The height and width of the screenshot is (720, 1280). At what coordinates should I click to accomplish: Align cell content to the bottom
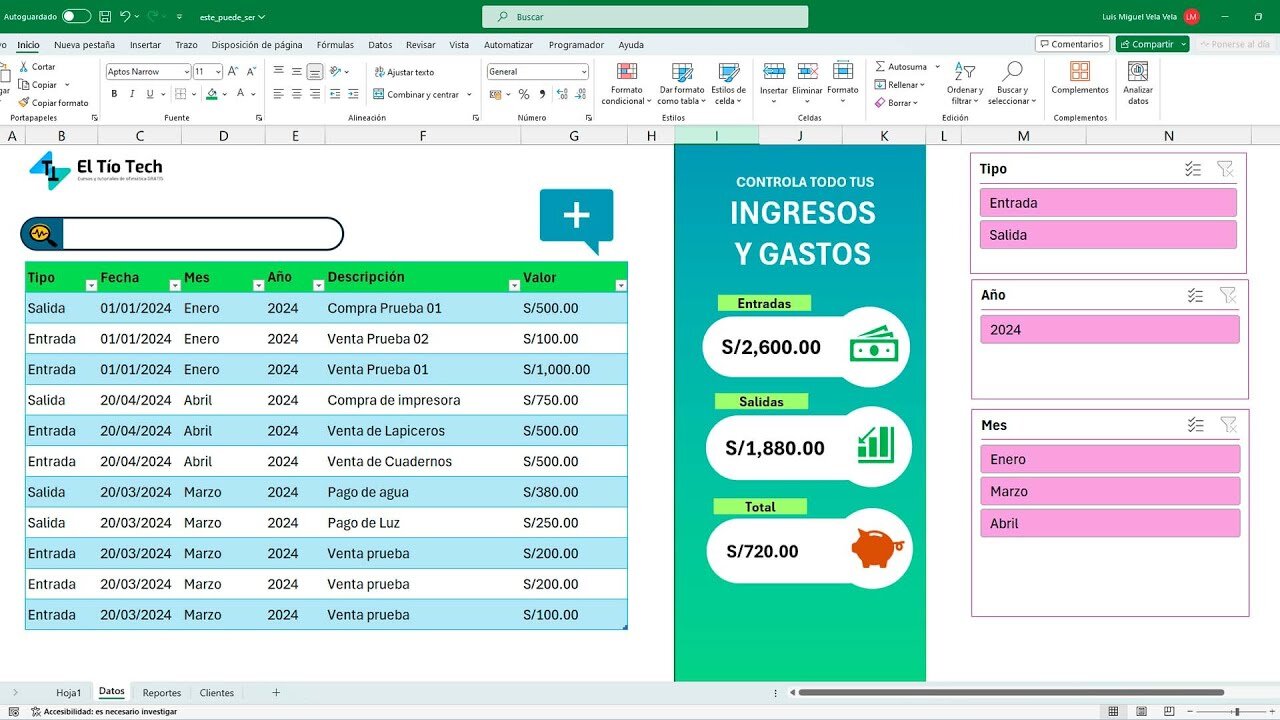(315, 72)
